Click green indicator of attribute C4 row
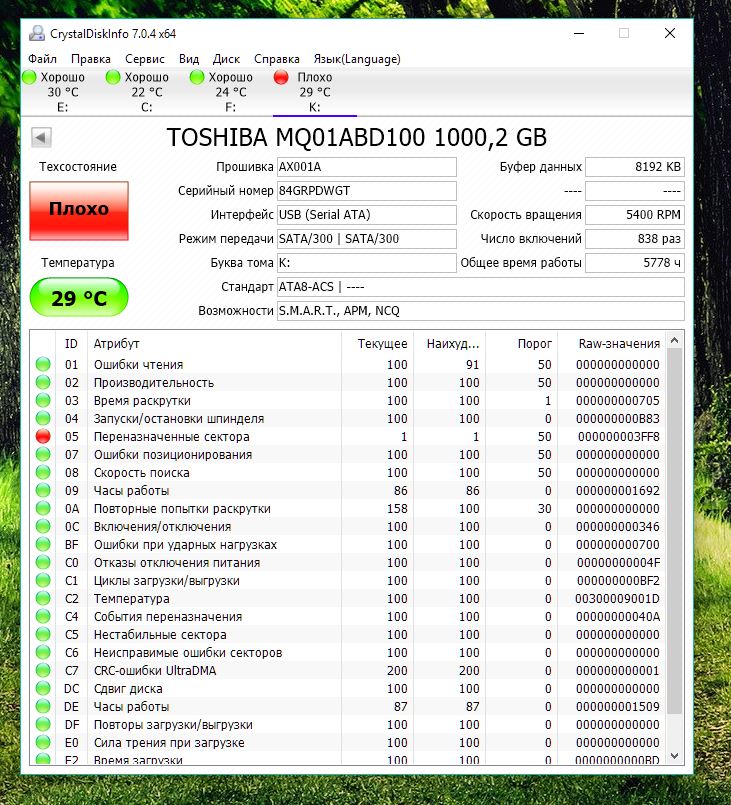 point(43,616)
